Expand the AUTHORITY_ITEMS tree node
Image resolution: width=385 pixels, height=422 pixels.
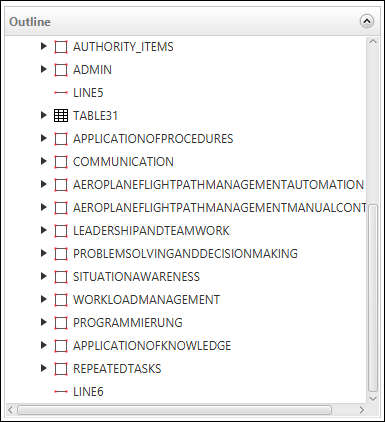point(43,46)
